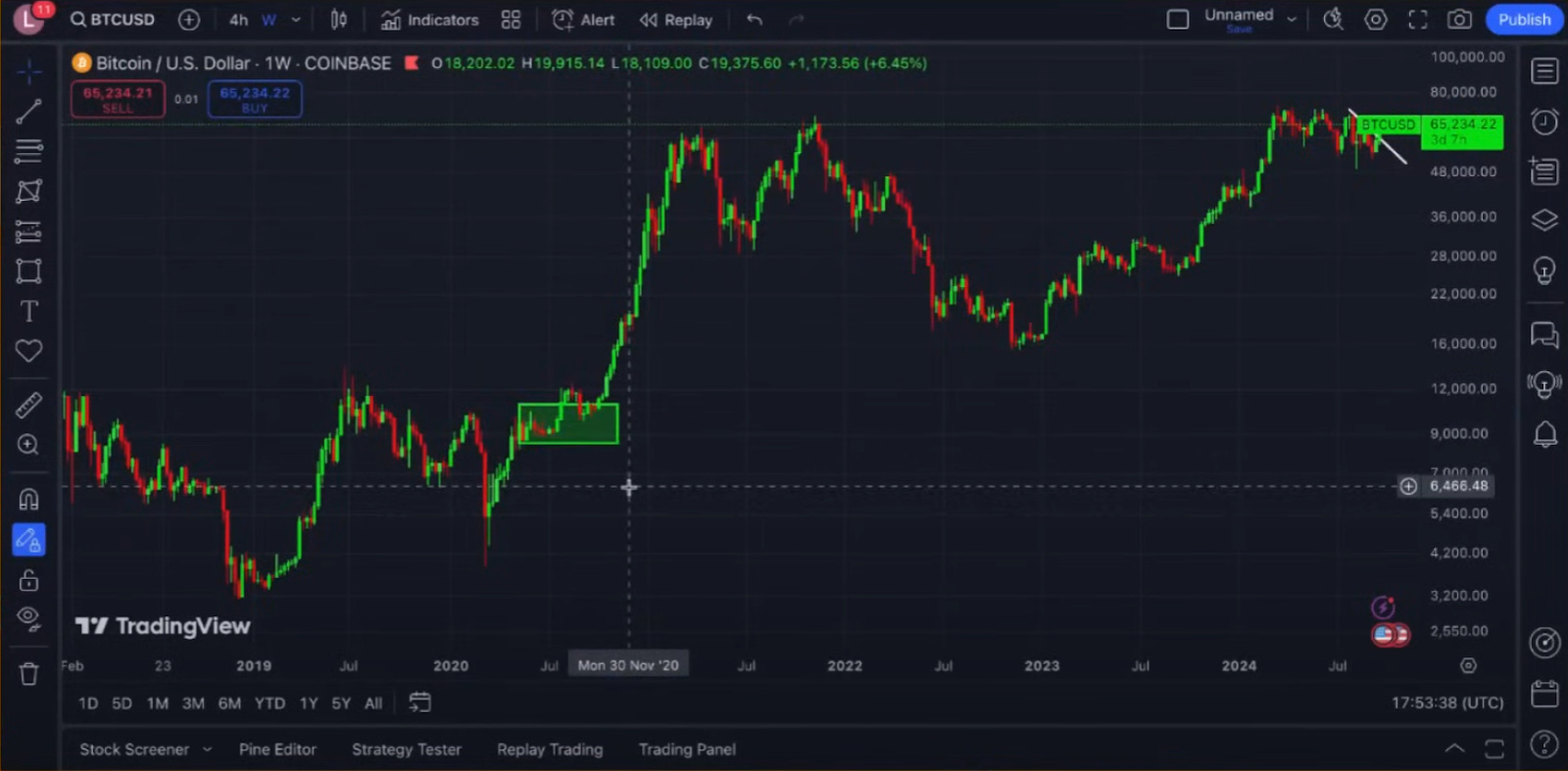This screenshot has height=771, width=1568.
Task: Select the 5Y date range
Action: [341, 703]
